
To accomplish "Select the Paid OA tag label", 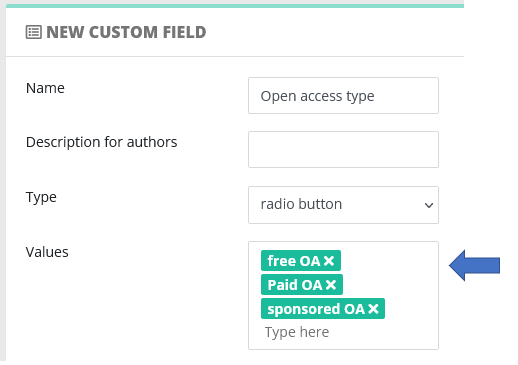I will pos(295,285).
